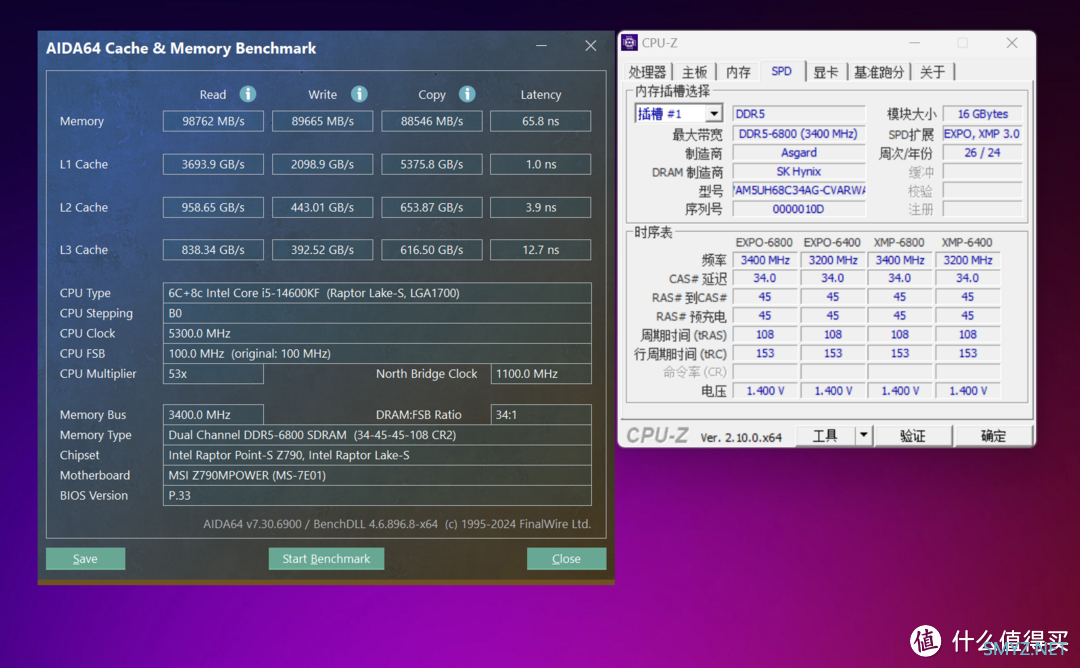
Task: Switch to the 主板 tab in CPU-Z
Action: point(694,72)
